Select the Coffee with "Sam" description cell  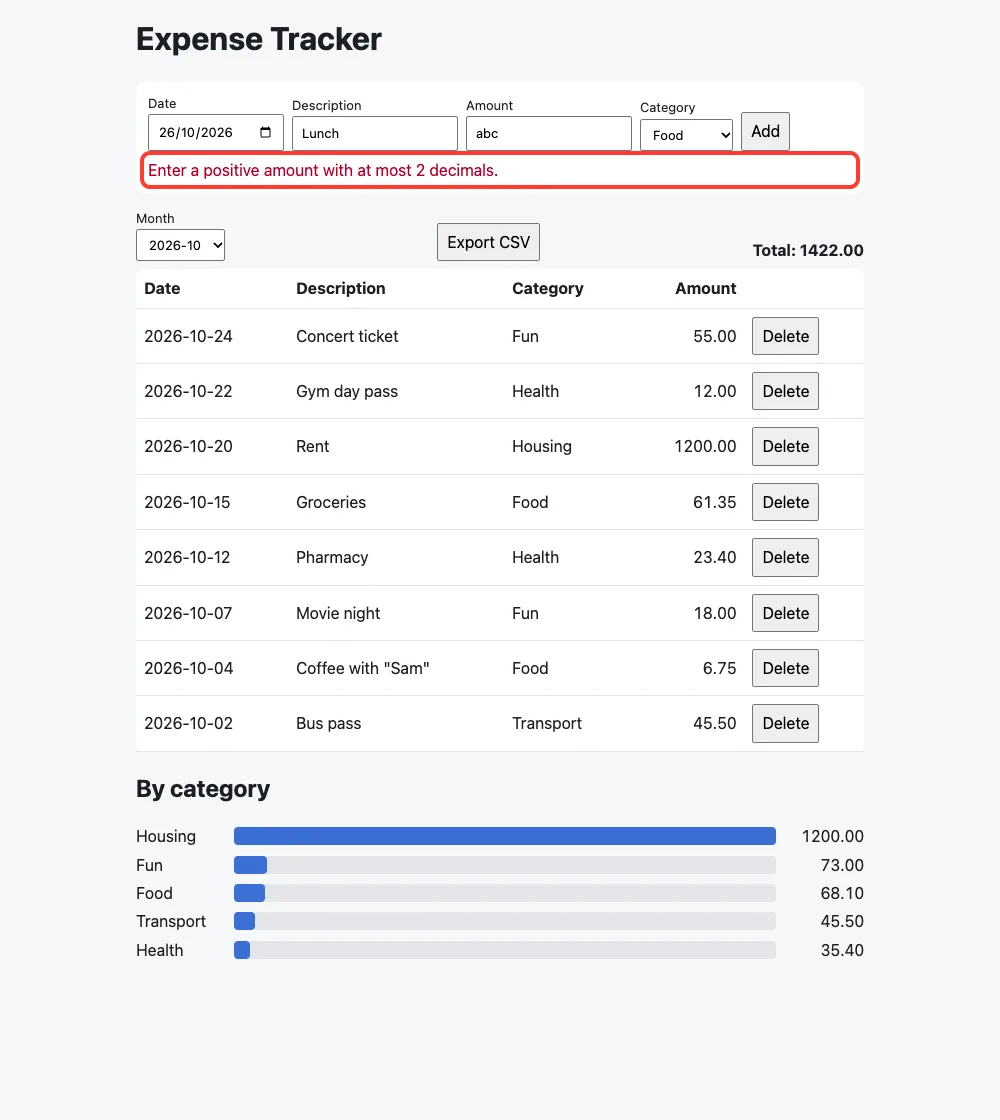[x=363, y=668]
